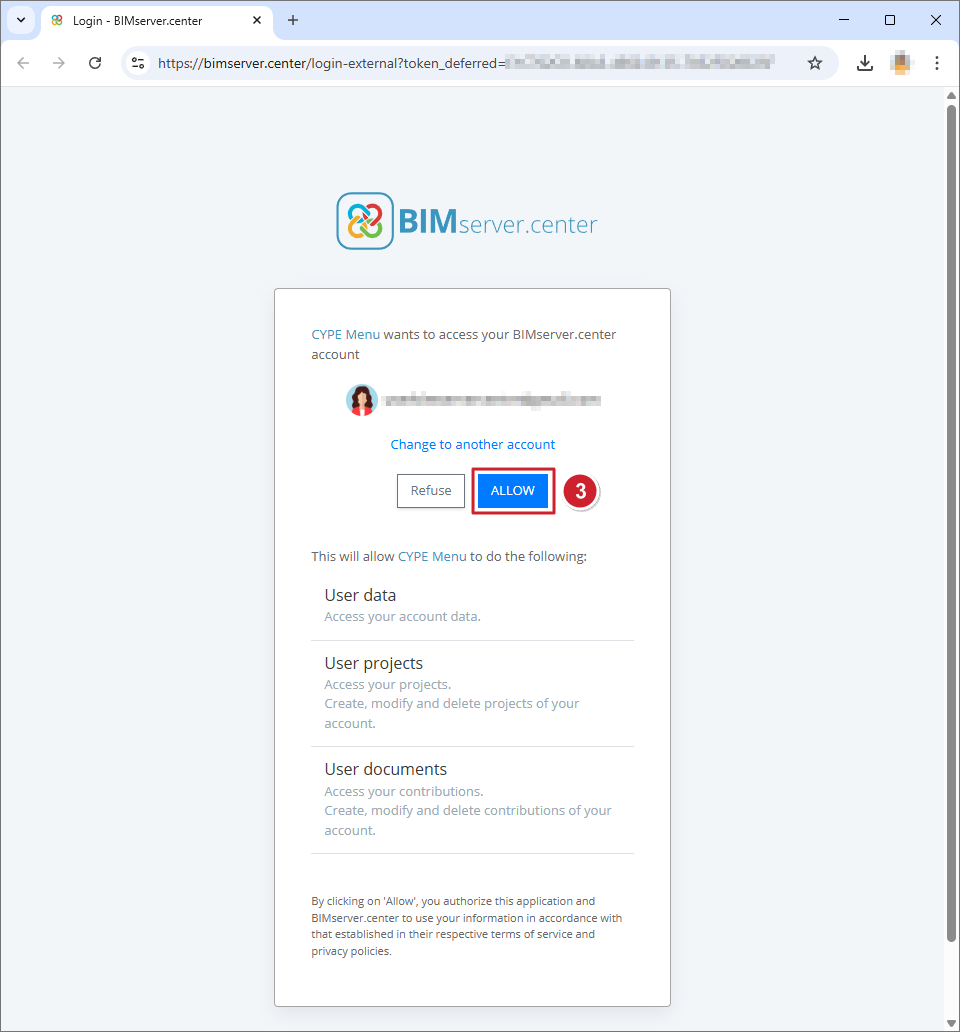Open Chrome three-dot menu
This screenshot has width=960, height=1032.
[937, 63]
